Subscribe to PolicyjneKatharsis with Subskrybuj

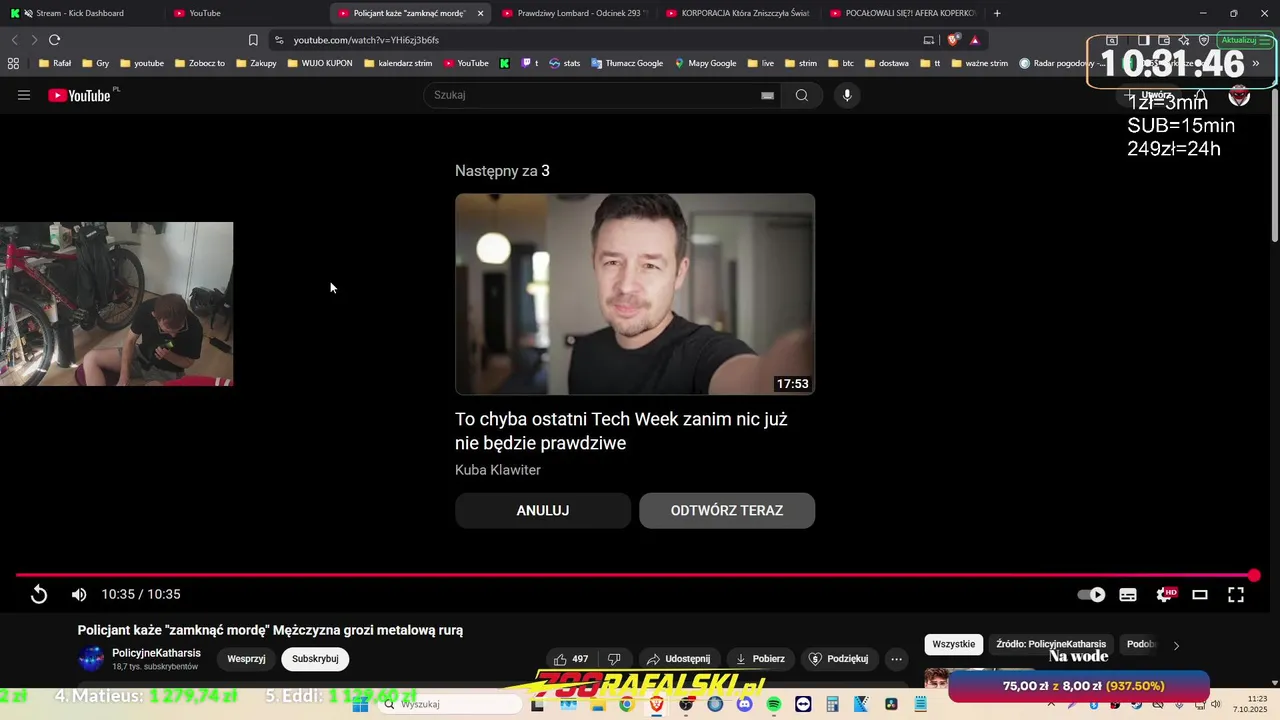(315, 659)
